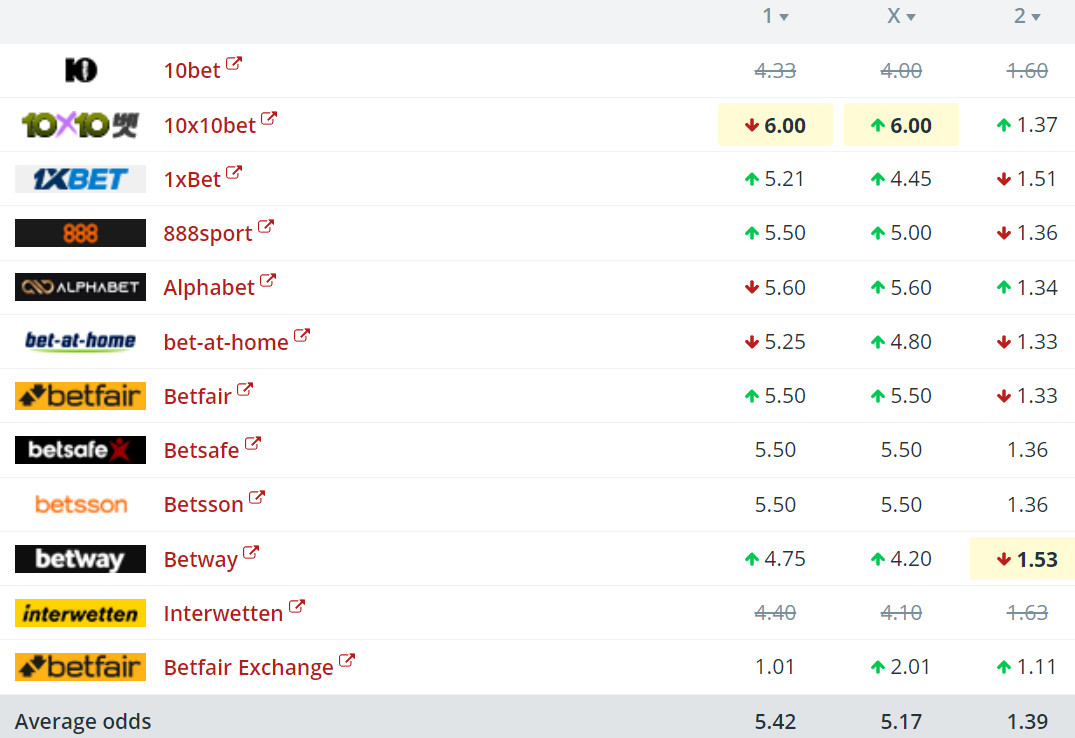Follow the Interwetten bookmaker link
1075x738 pixels.
[224, 613]
